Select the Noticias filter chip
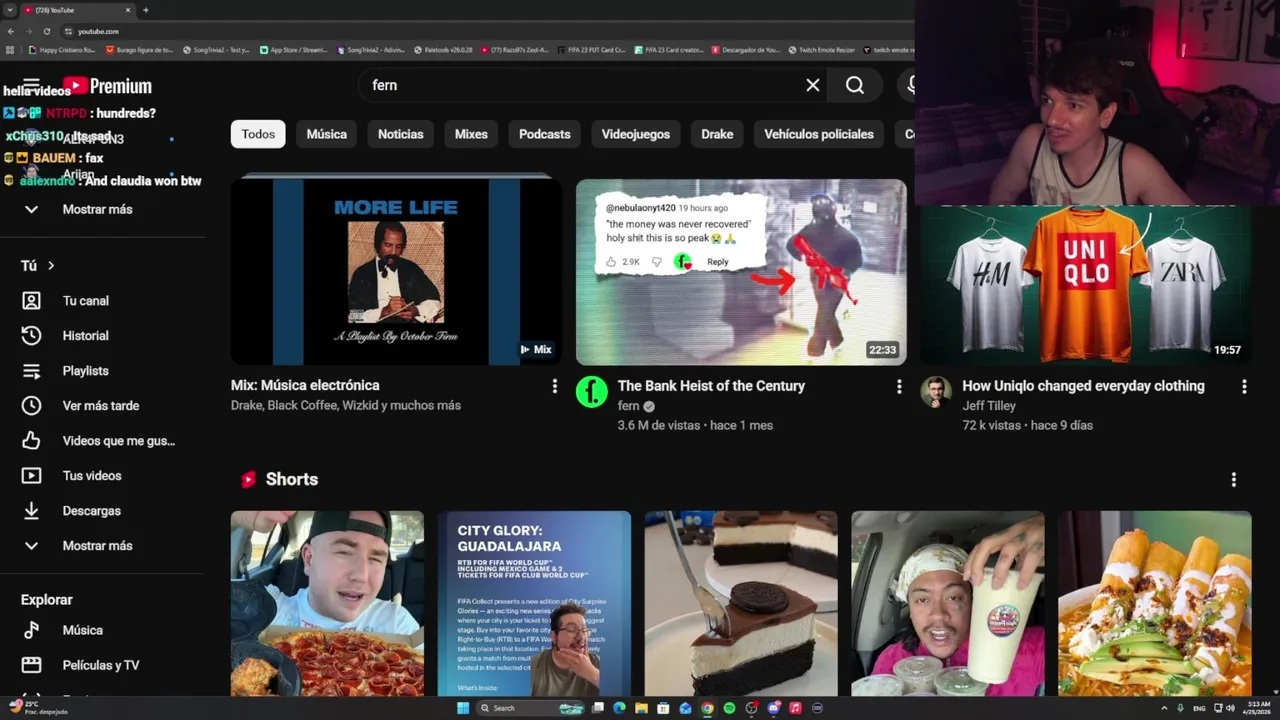Image resolution: width=1280 pixels, height=720 pixels. point(401,134)
